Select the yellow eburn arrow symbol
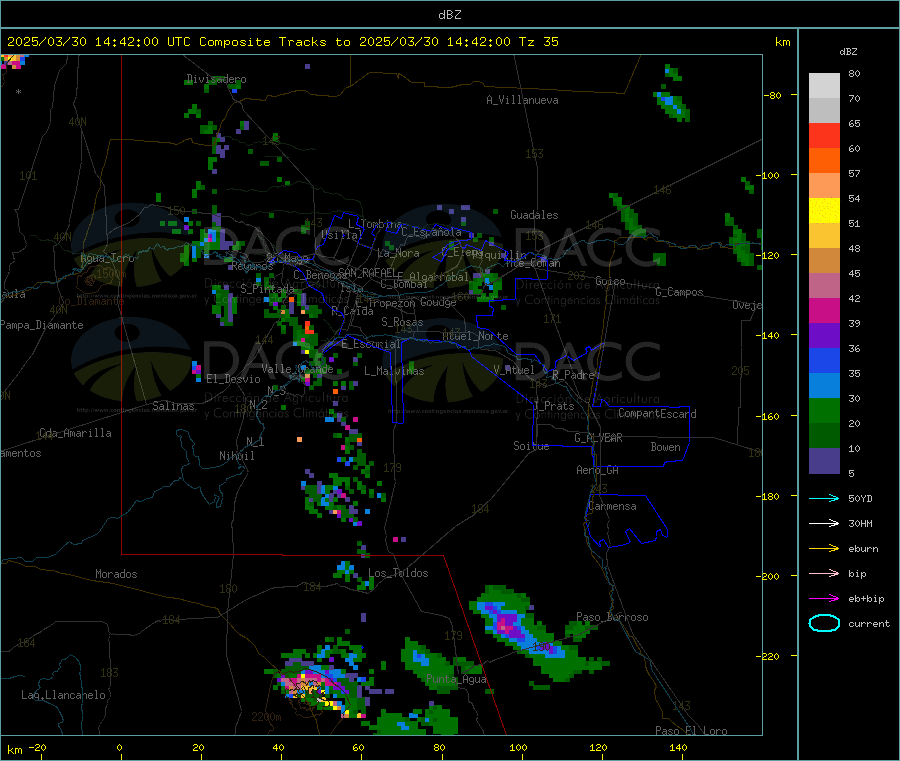Viewport: 900px width, 761px height. tap(824, 549)
